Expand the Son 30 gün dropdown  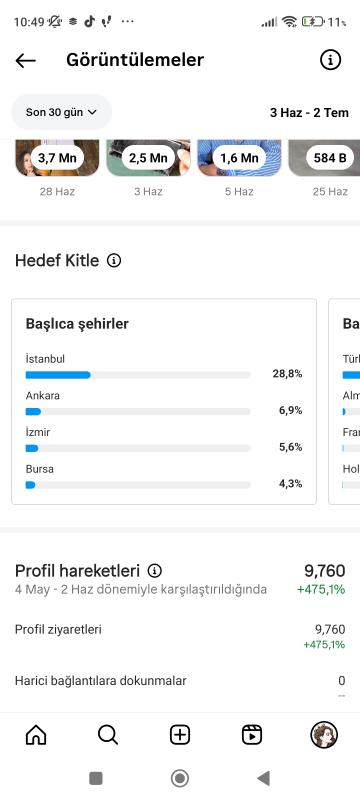click(61, 112)
